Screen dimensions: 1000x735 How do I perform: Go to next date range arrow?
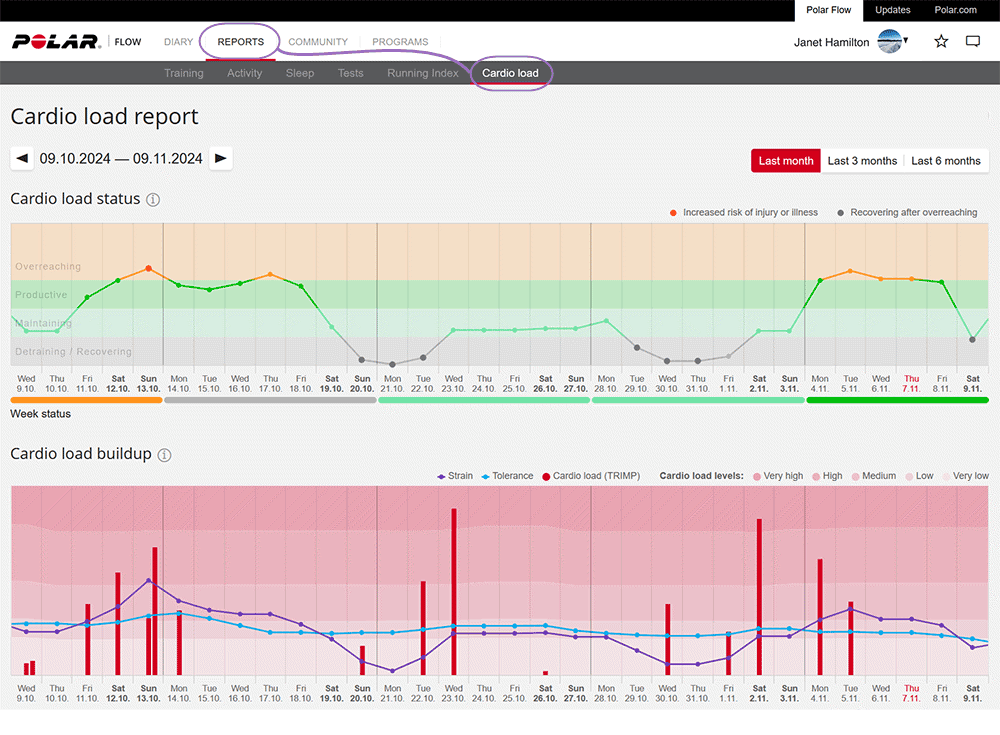221,158
